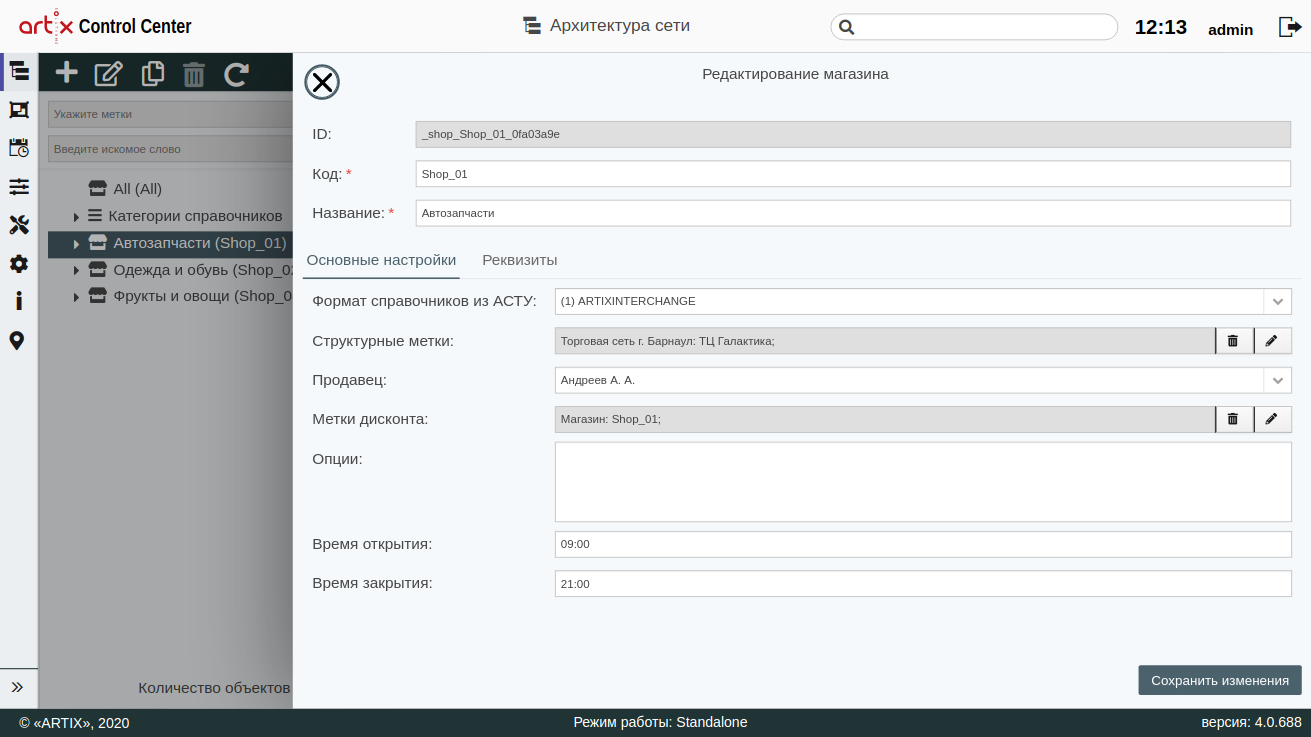
Task: Click the header search field
Action: coord(974,27)
